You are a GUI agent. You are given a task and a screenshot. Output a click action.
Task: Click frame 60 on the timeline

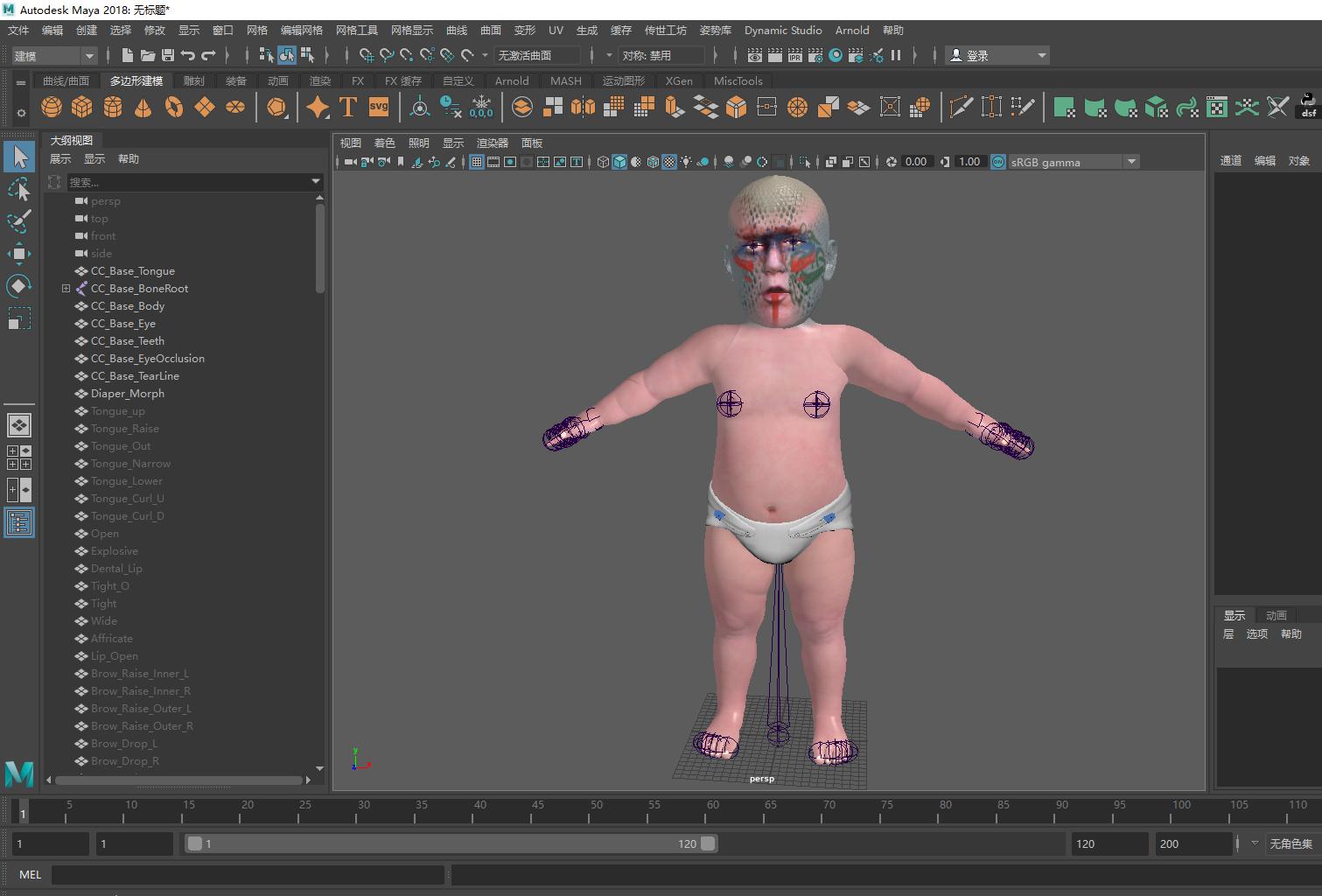713,811
